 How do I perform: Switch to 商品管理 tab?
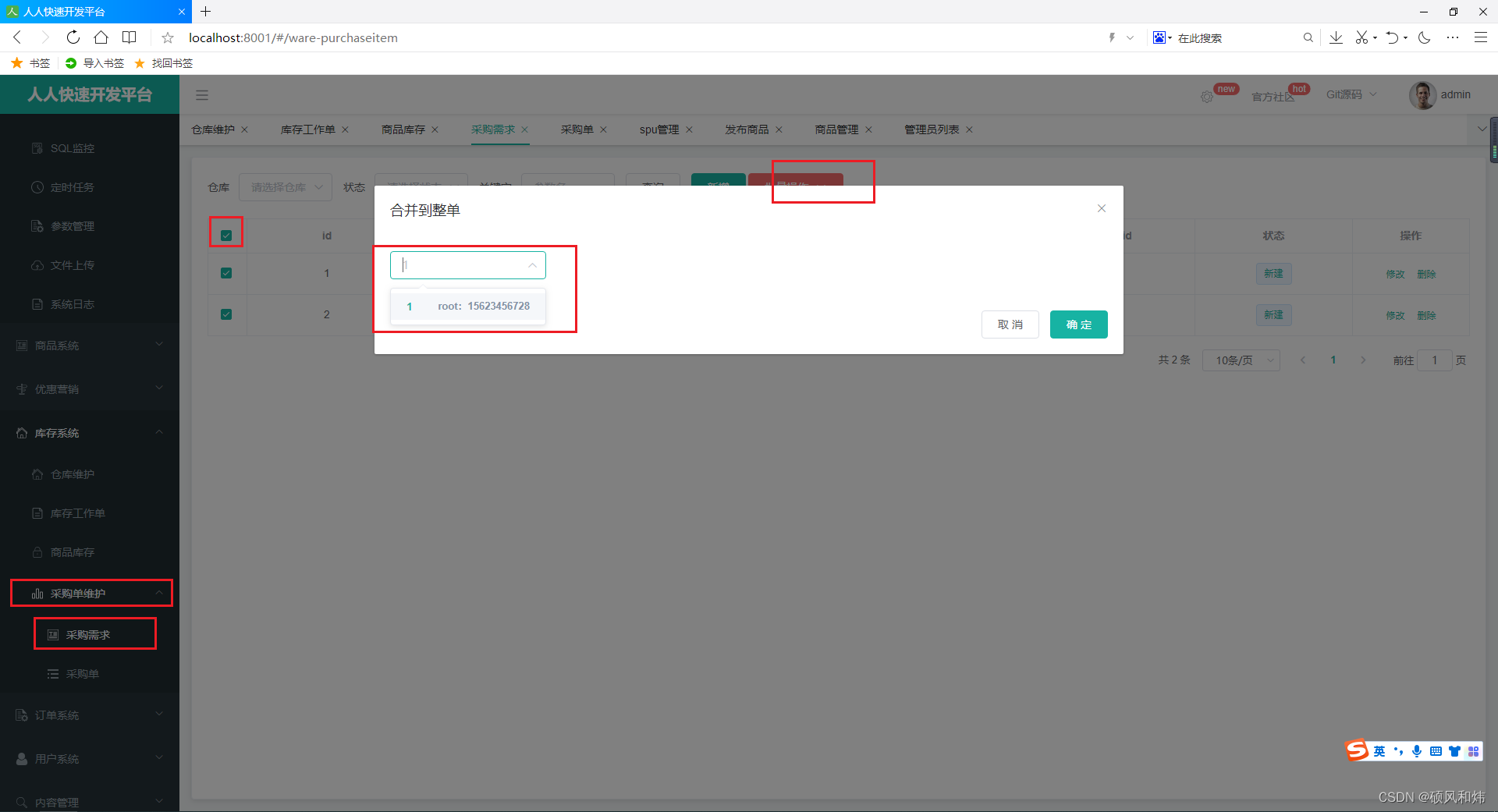click(836, 129)
